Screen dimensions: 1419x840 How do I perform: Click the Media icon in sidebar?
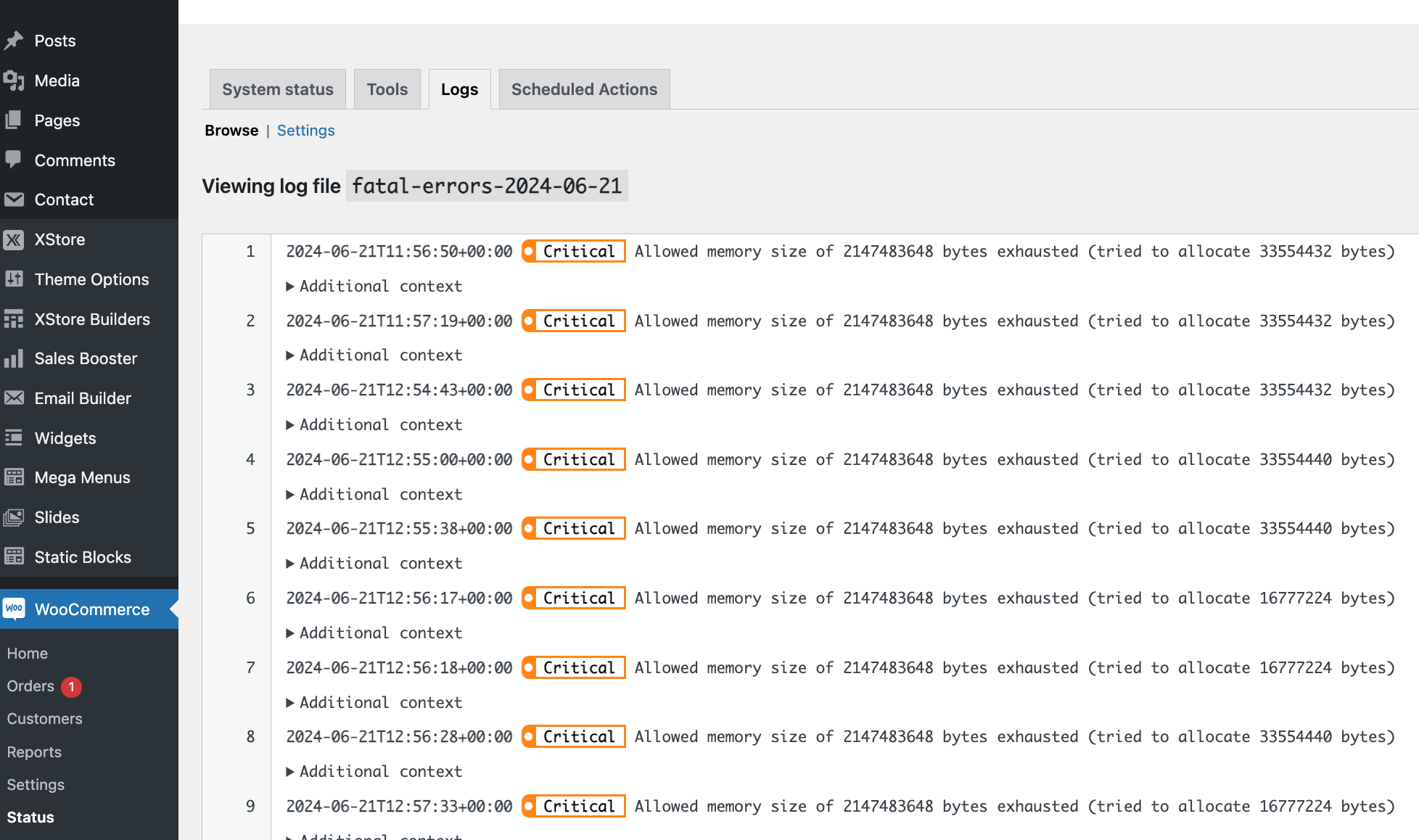14,81
